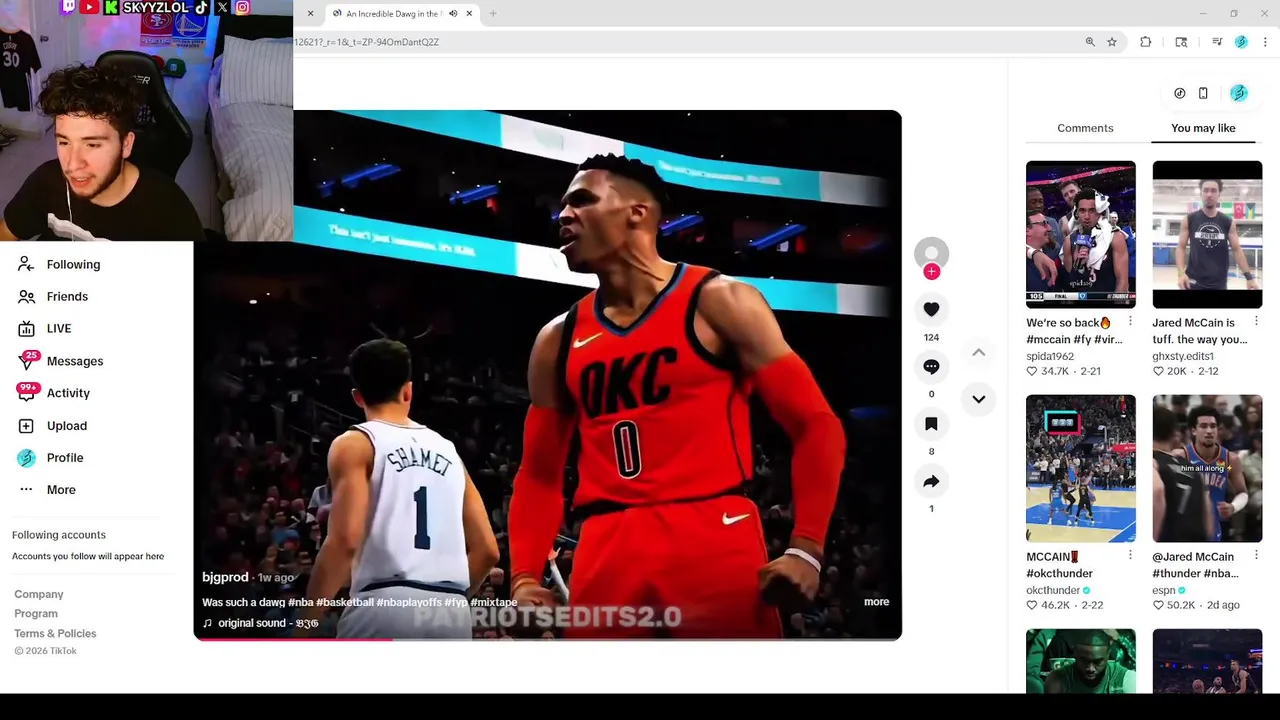Expand the Program footer section

pos(36,613)
